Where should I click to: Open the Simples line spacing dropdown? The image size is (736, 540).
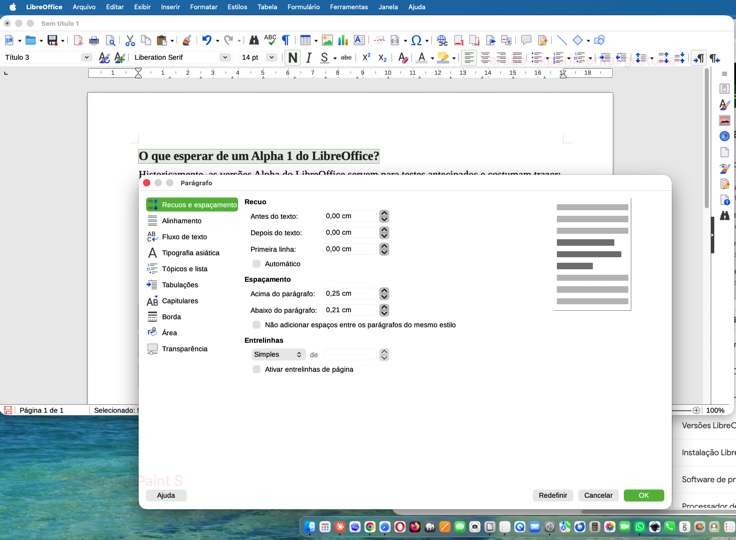tap(278, 355)
